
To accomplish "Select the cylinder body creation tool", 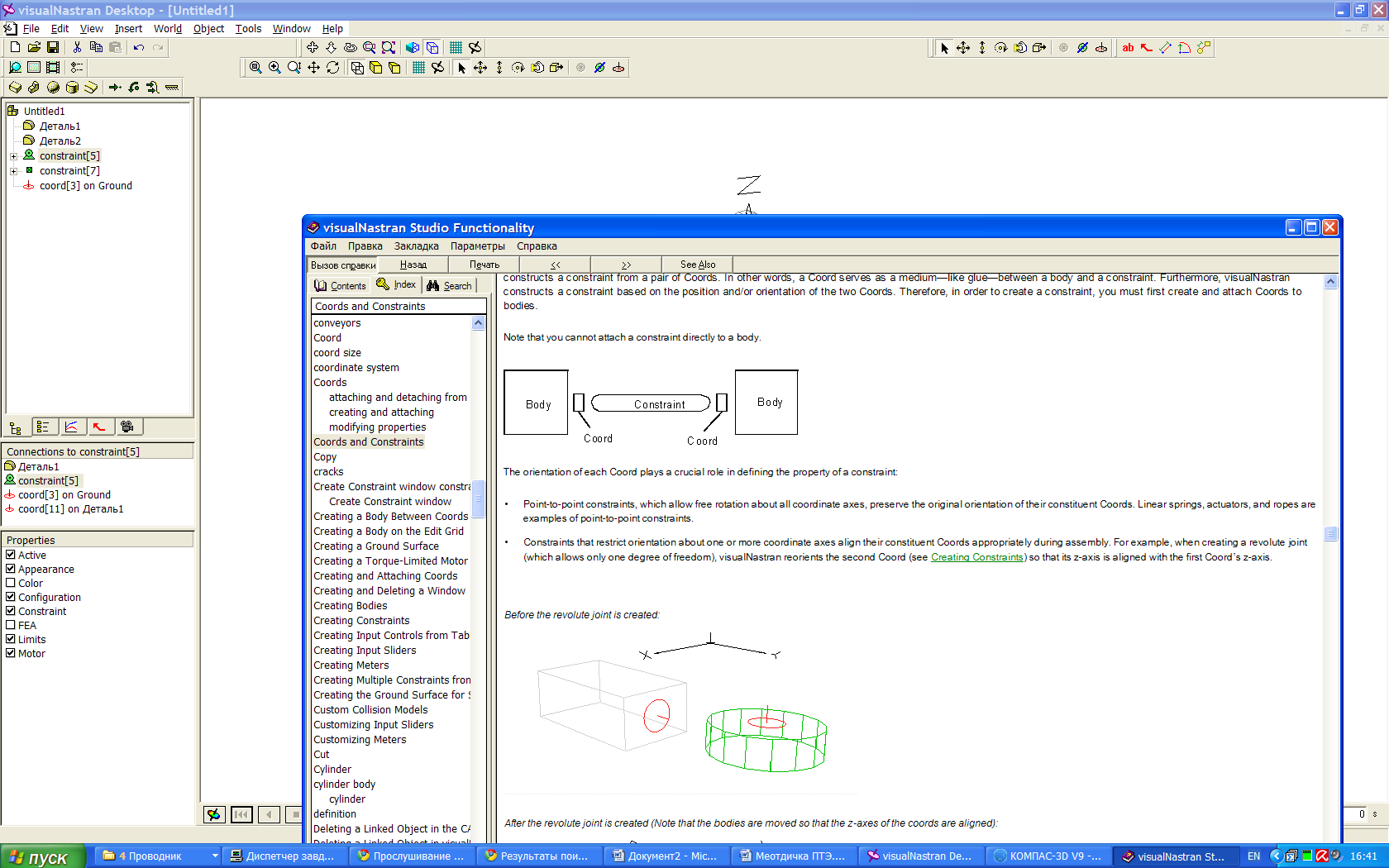I will (x=72, y=87).
